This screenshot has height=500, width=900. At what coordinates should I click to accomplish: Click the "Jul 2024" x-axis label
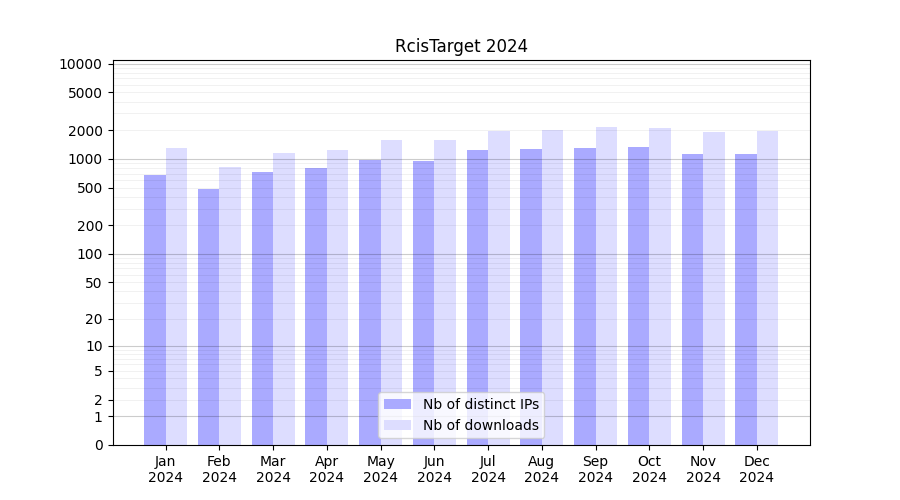coord(488,469)
